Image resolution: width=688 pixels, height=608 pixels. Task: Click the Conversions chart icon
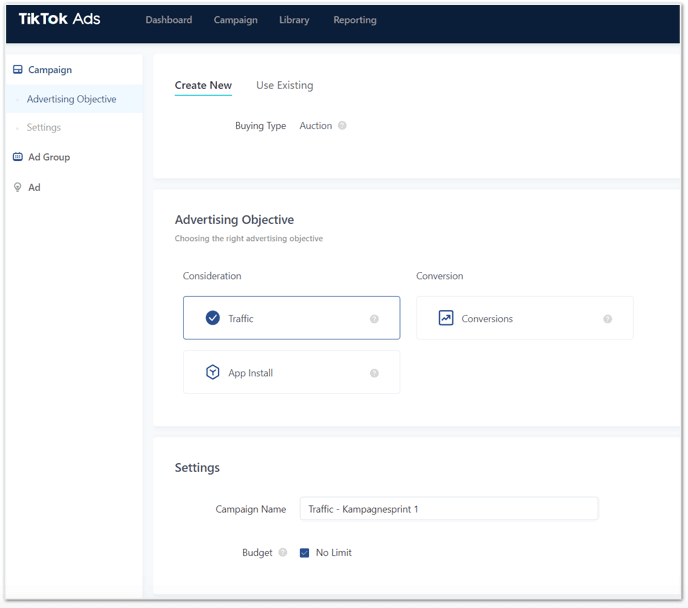click(446, 318)
